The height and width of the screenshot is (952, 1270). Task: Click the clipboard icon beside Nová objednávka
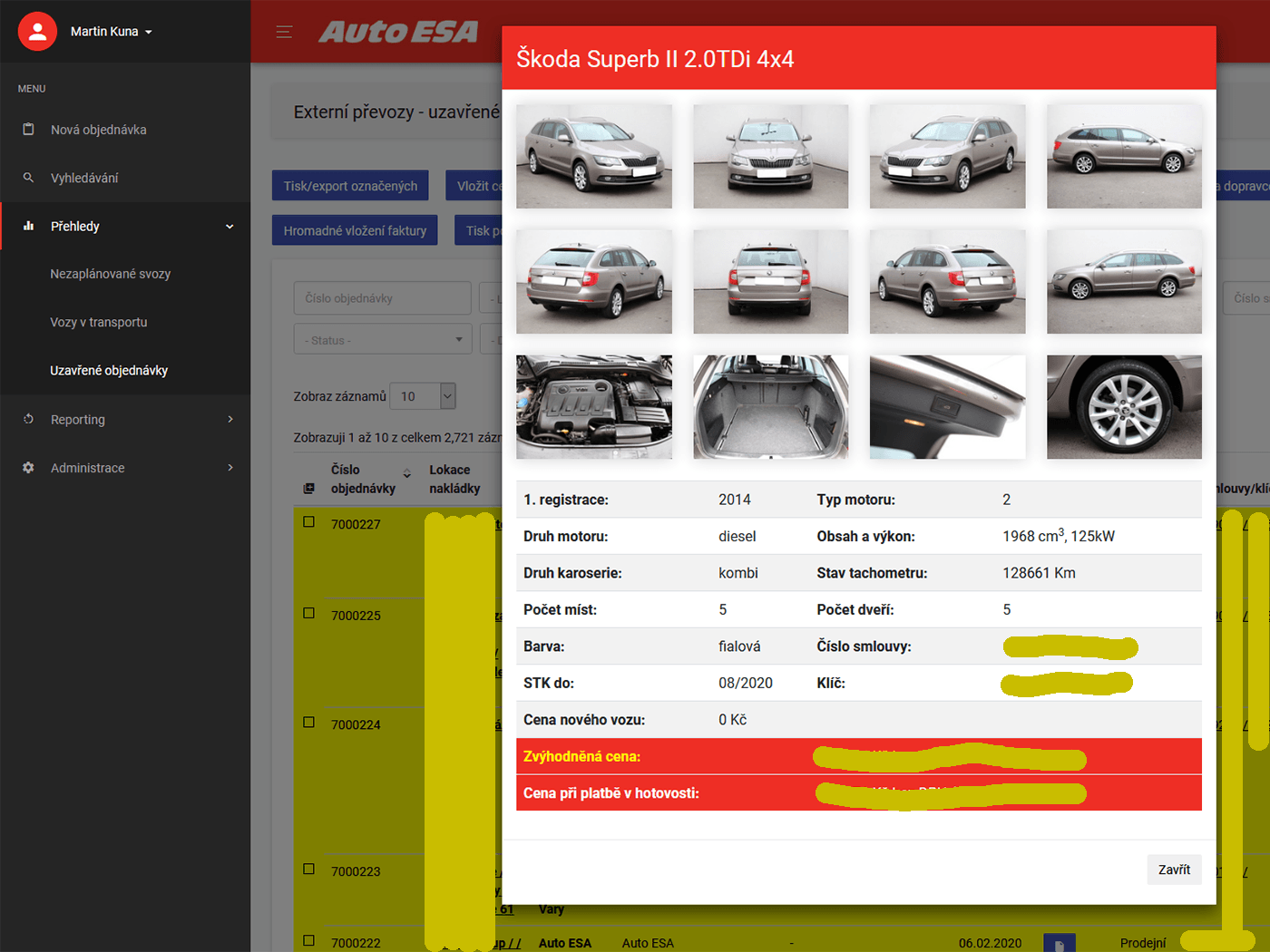pyautogui.click(x=28, y=130)
